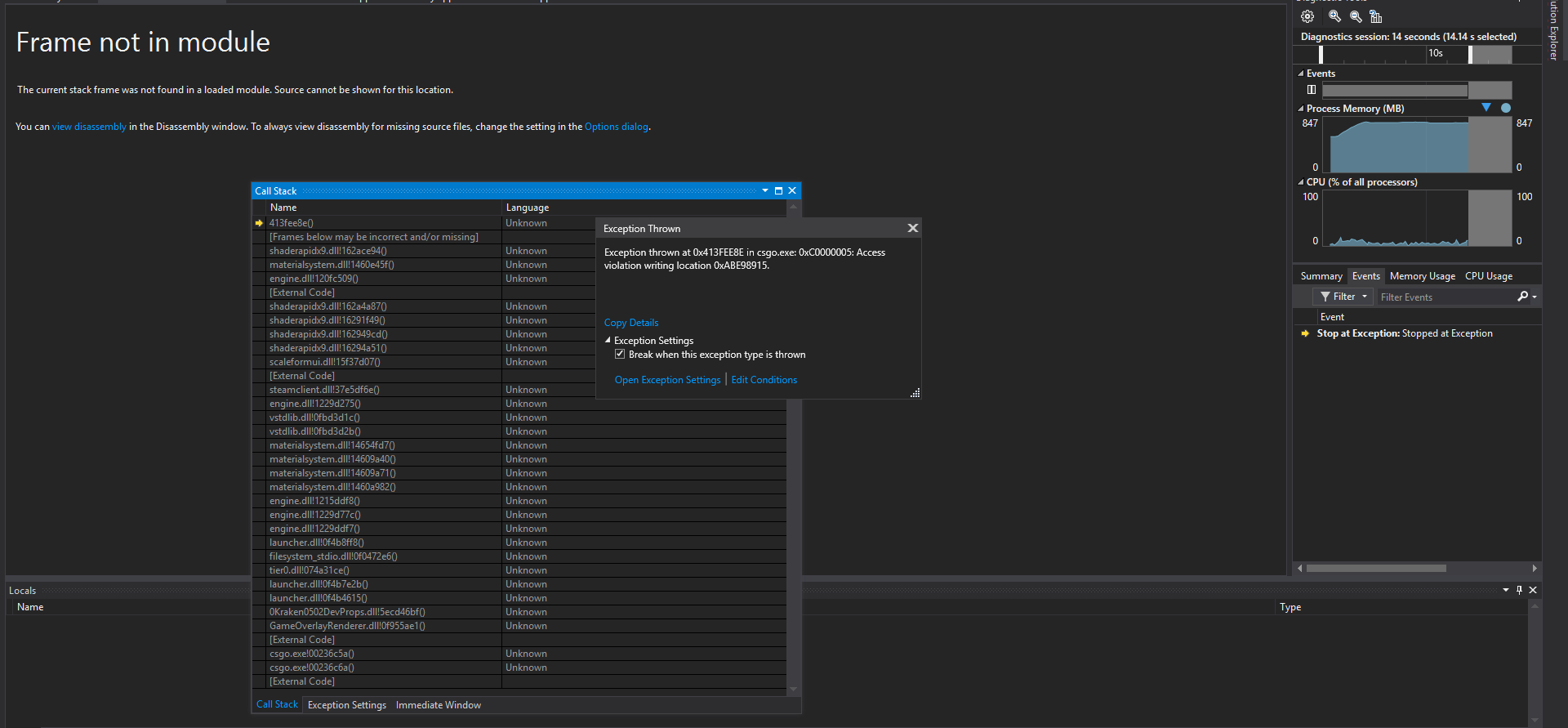Open the CPU Usage tab
This screenshot has height=728, width=1568.
tap(1489, 276)
